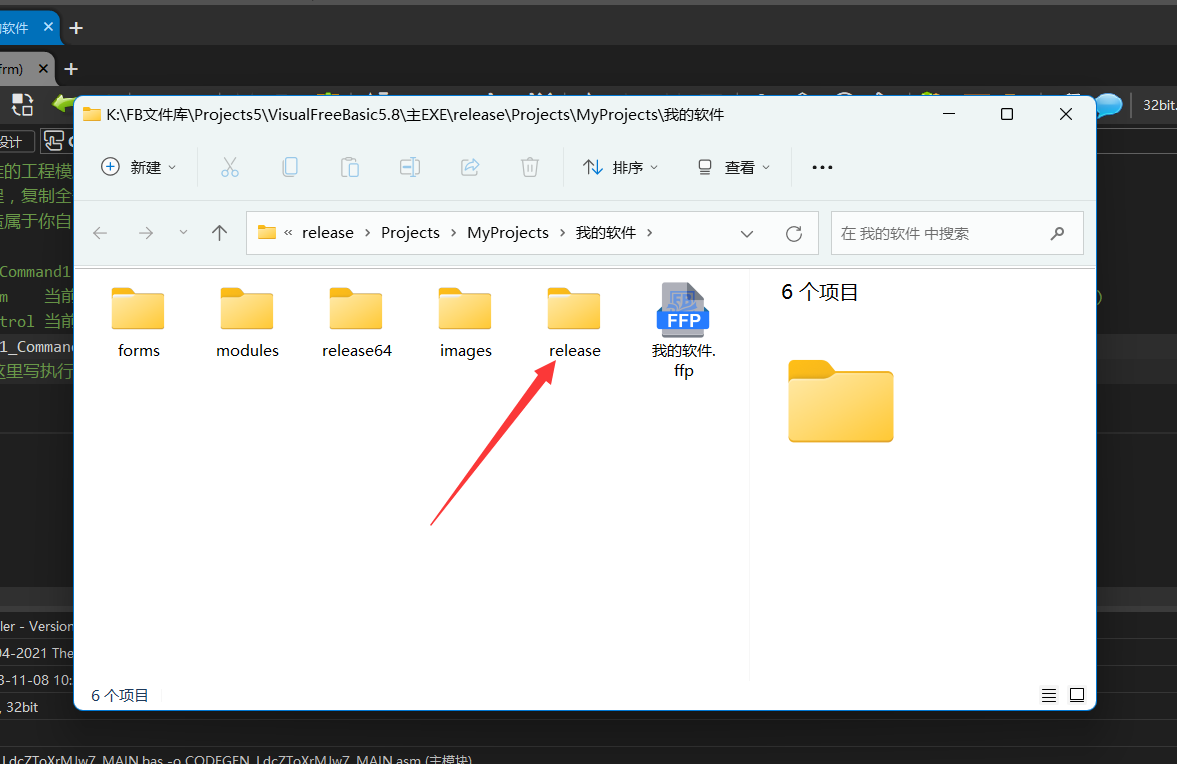Screen dimensions: 1177x764
Task: Navigate to MyProjects in breadcrumb path
Action: pos(508,233)
